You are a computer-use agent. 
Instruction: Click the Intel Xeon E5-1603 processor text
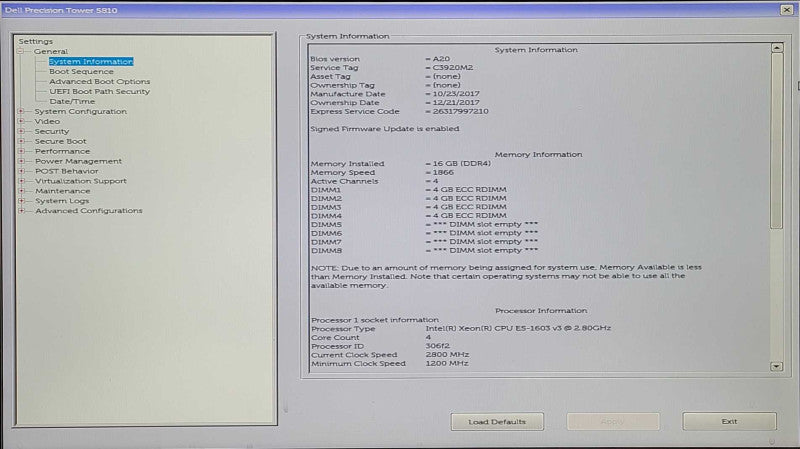tap(518, 328)
